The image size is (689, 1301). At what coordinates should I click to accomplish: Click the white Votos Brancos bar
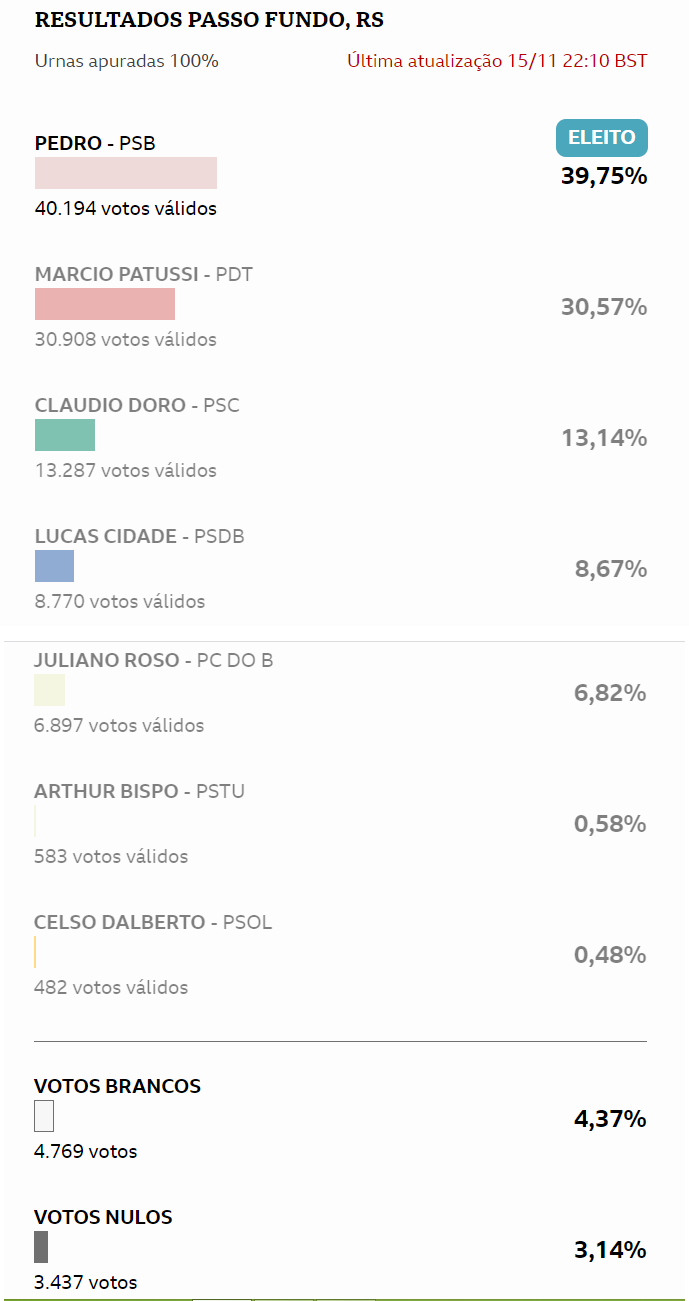point(44,1116)
